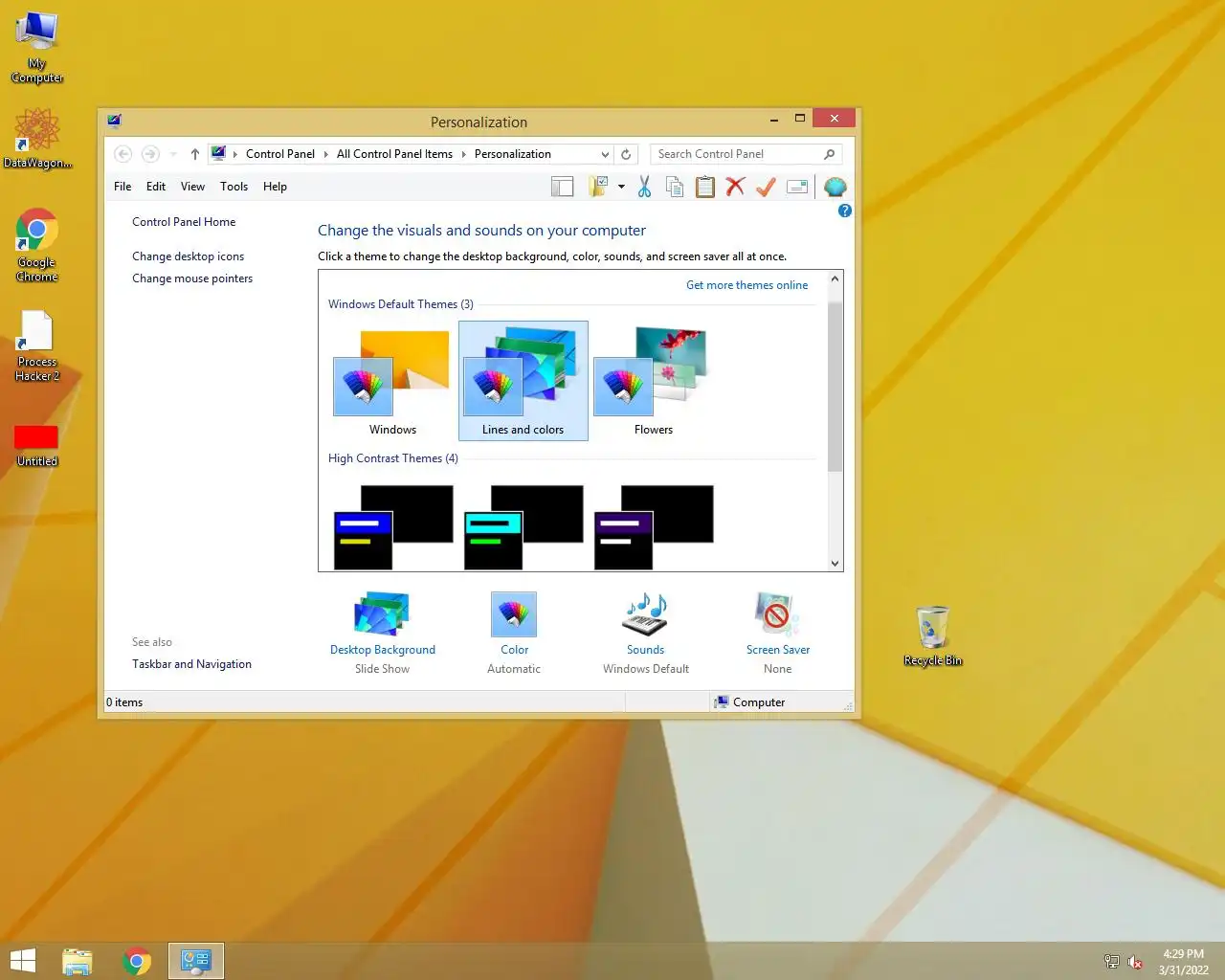Click the Personalization breadcrumb
Image resolution: width=1225 pixels, height=980 pixels.
pos(512,154)
